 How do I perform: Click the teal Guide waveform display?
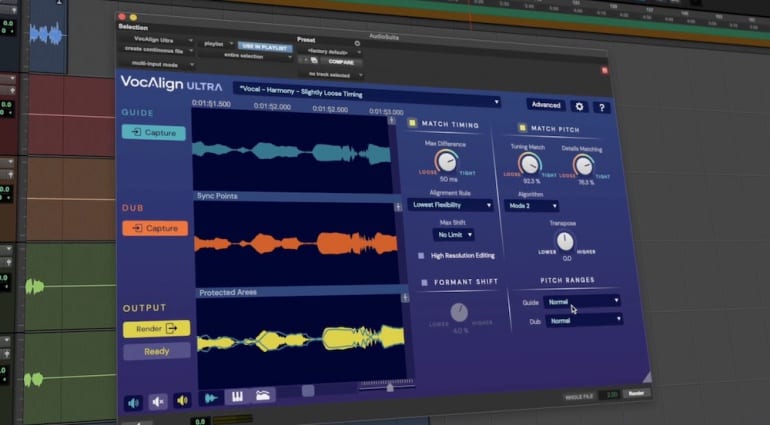(293, 151)
